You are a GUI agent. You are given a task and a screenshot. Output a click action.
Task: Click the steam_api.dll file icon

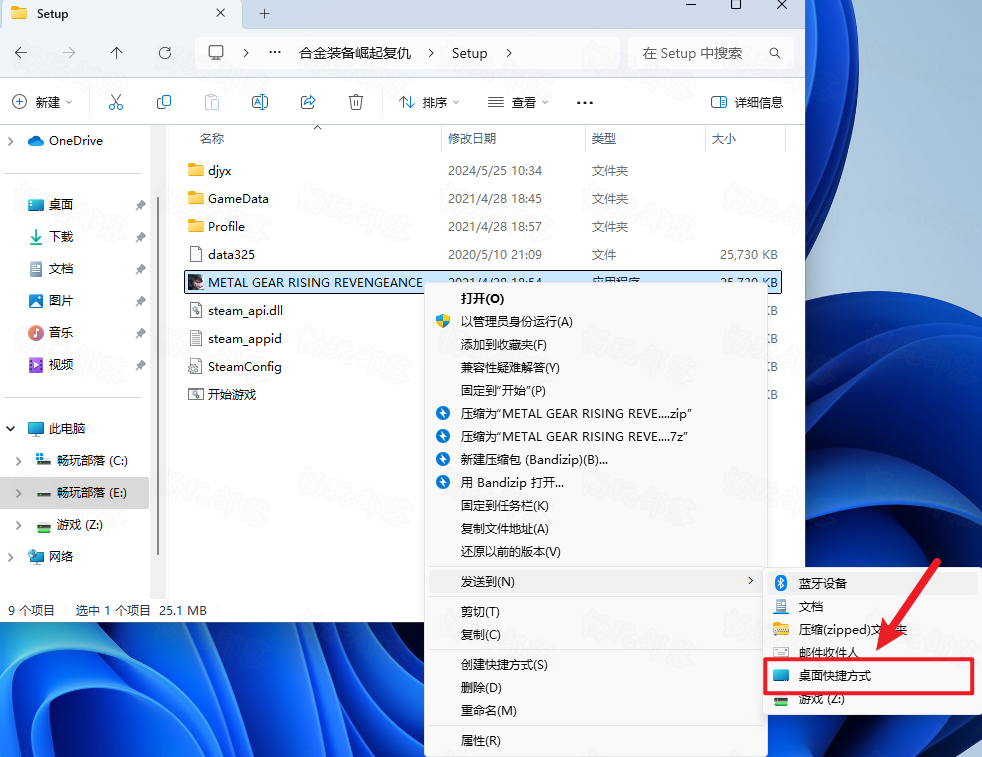pyautogui.click(x=196, y=311)
